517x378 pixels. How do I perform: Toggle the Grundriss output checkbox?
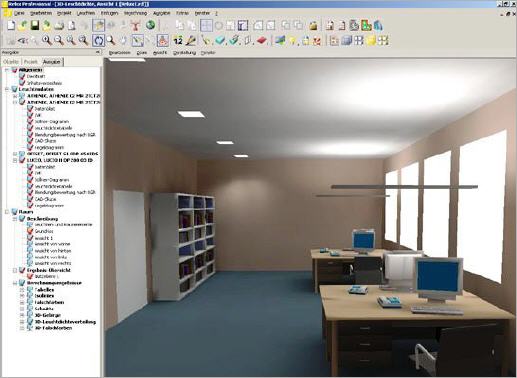coord(30,231)
